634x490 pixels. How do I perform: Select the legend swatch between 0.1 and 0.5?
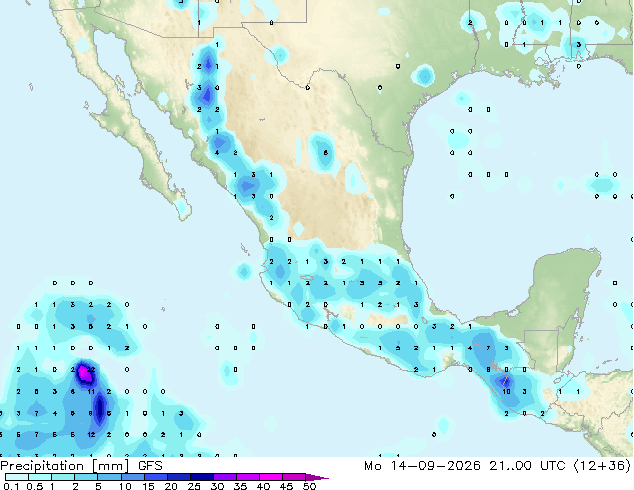pos(17,477)
